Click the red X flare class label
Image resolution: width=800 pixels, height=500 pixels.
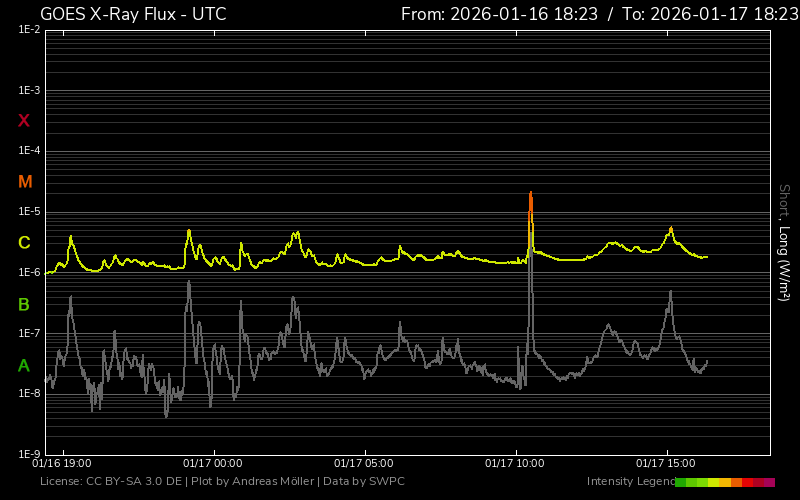(25, 121)
